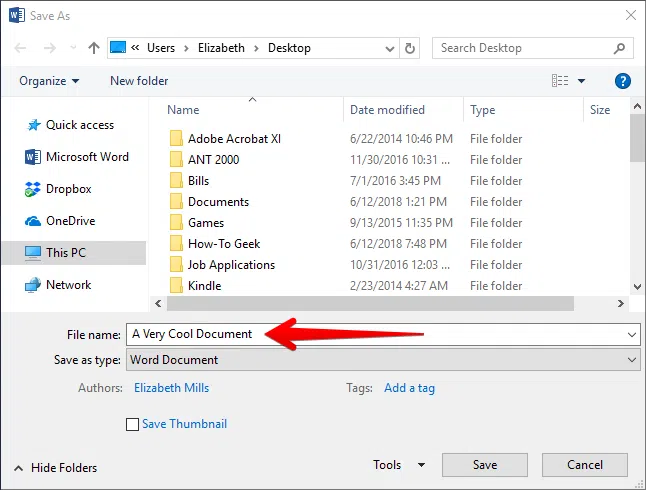
Task: Expand the Save as type dropdown
Action: [631, 360]
